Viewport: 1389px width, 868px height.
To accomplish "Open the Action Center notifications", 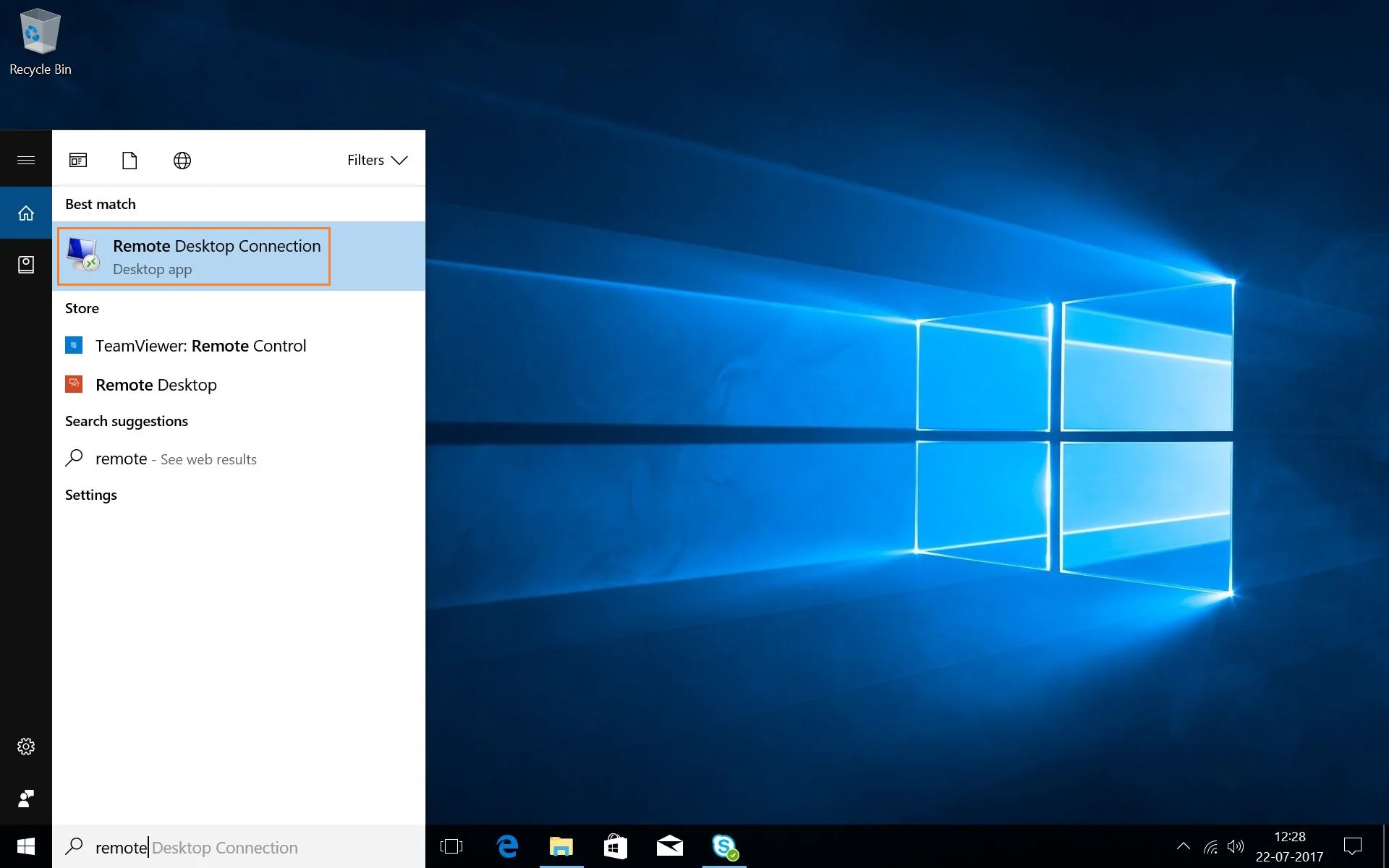I will [x=1352, y=846].
